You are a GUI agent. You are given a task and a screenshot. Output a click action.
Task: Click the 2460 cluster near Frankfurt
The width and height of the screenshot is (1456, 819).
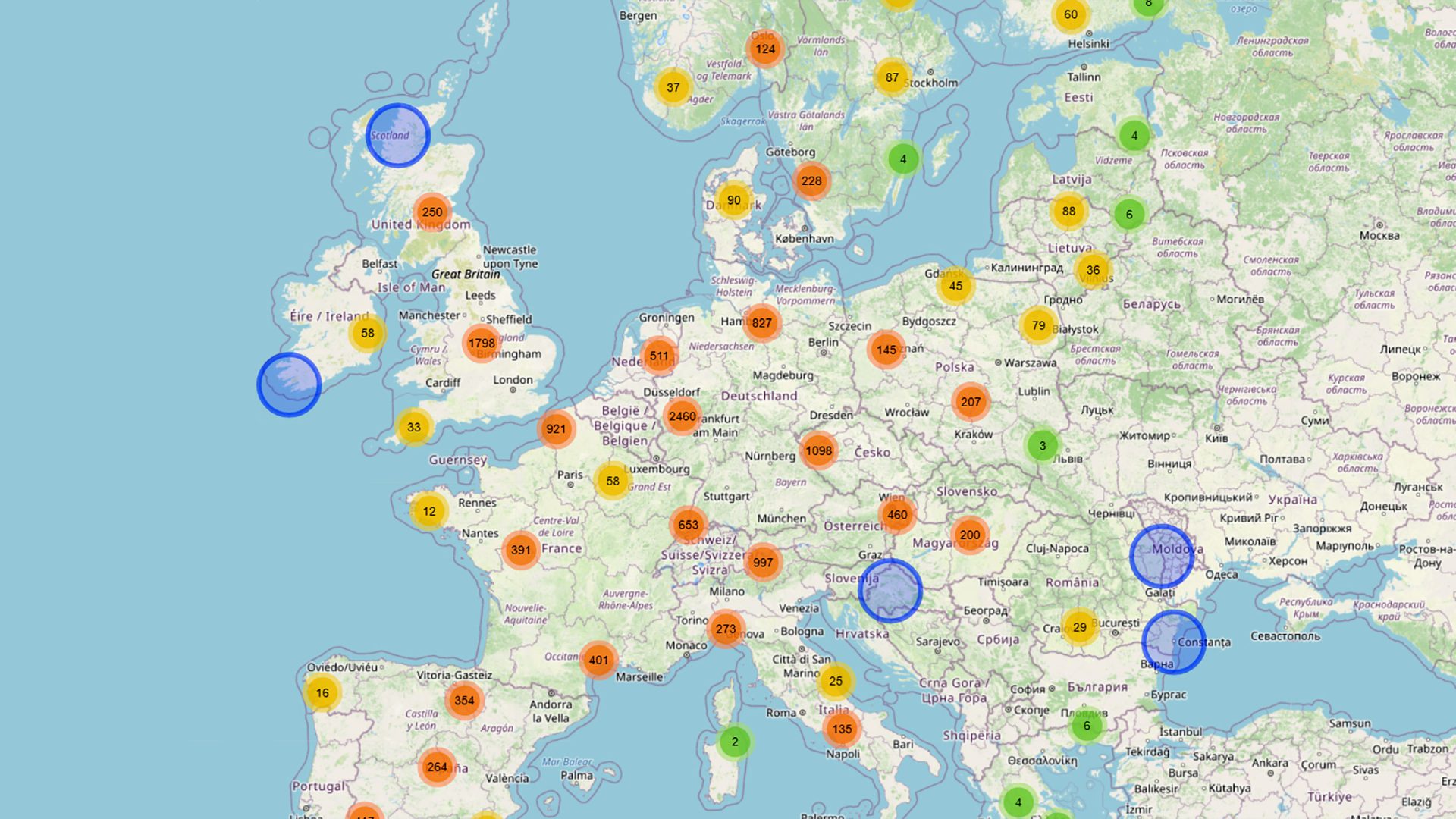pyautogui.click(x=682, y=416)
